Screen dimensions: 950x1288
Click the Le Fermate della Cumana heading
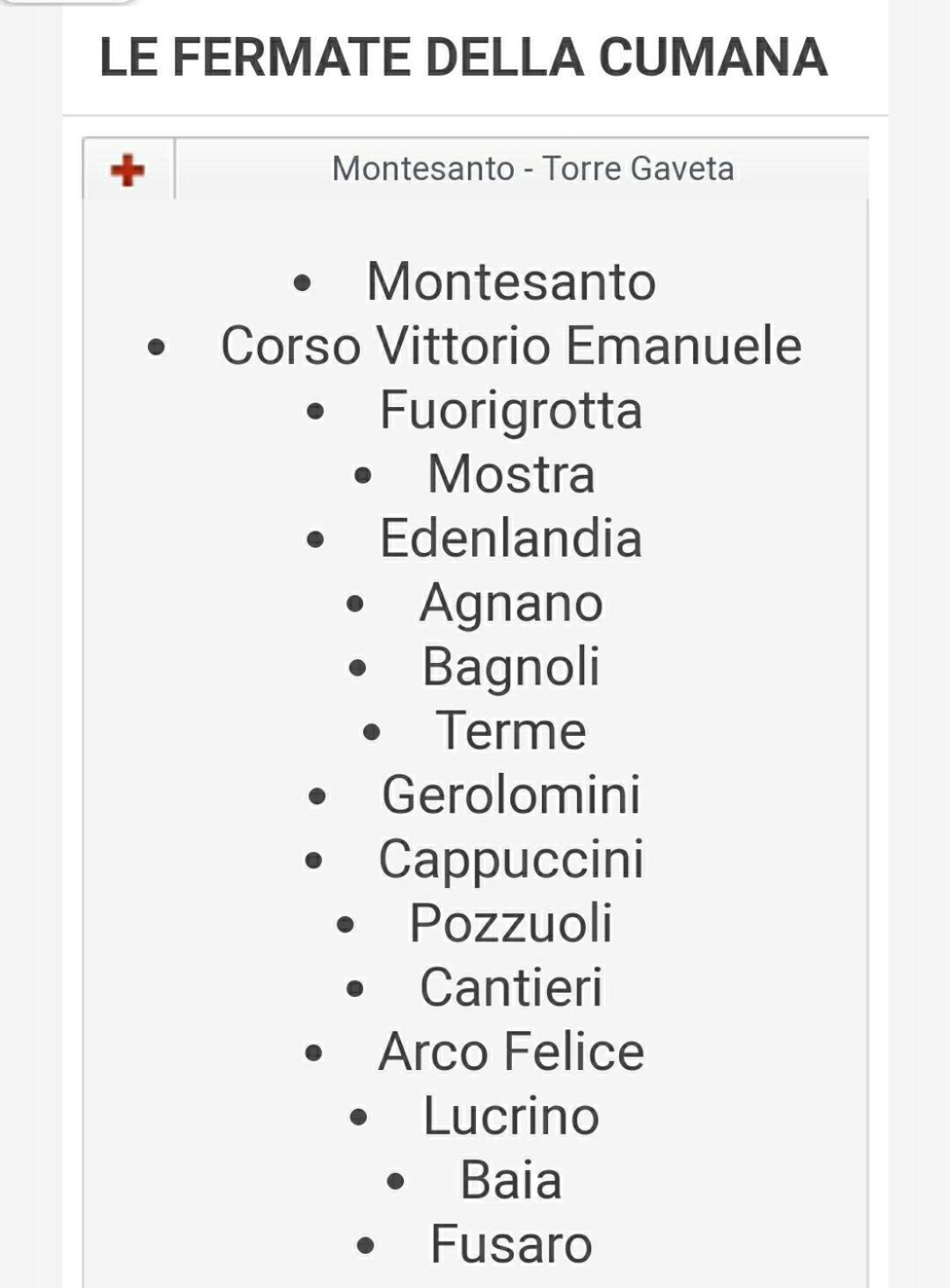(464, 57)
